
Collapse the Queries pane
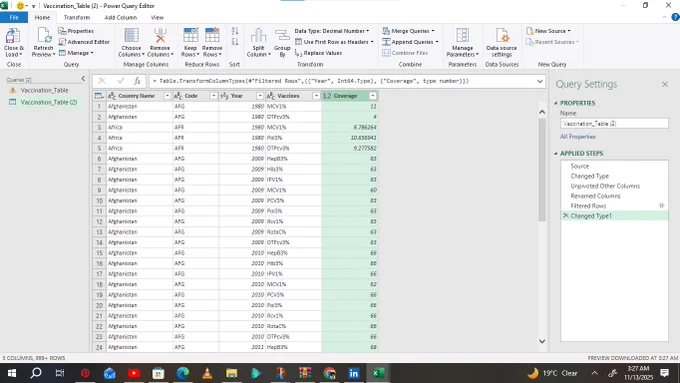[x=83, y=79]
